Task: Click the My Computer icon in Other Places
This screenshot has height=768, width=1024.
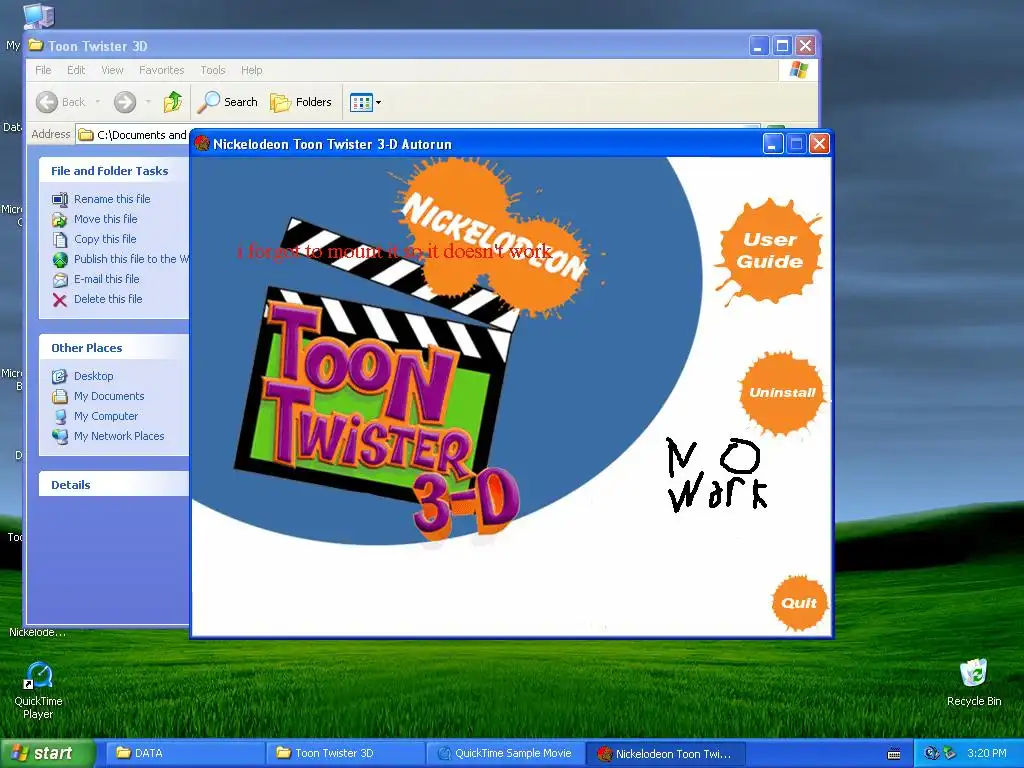Action: coord(60,416)
